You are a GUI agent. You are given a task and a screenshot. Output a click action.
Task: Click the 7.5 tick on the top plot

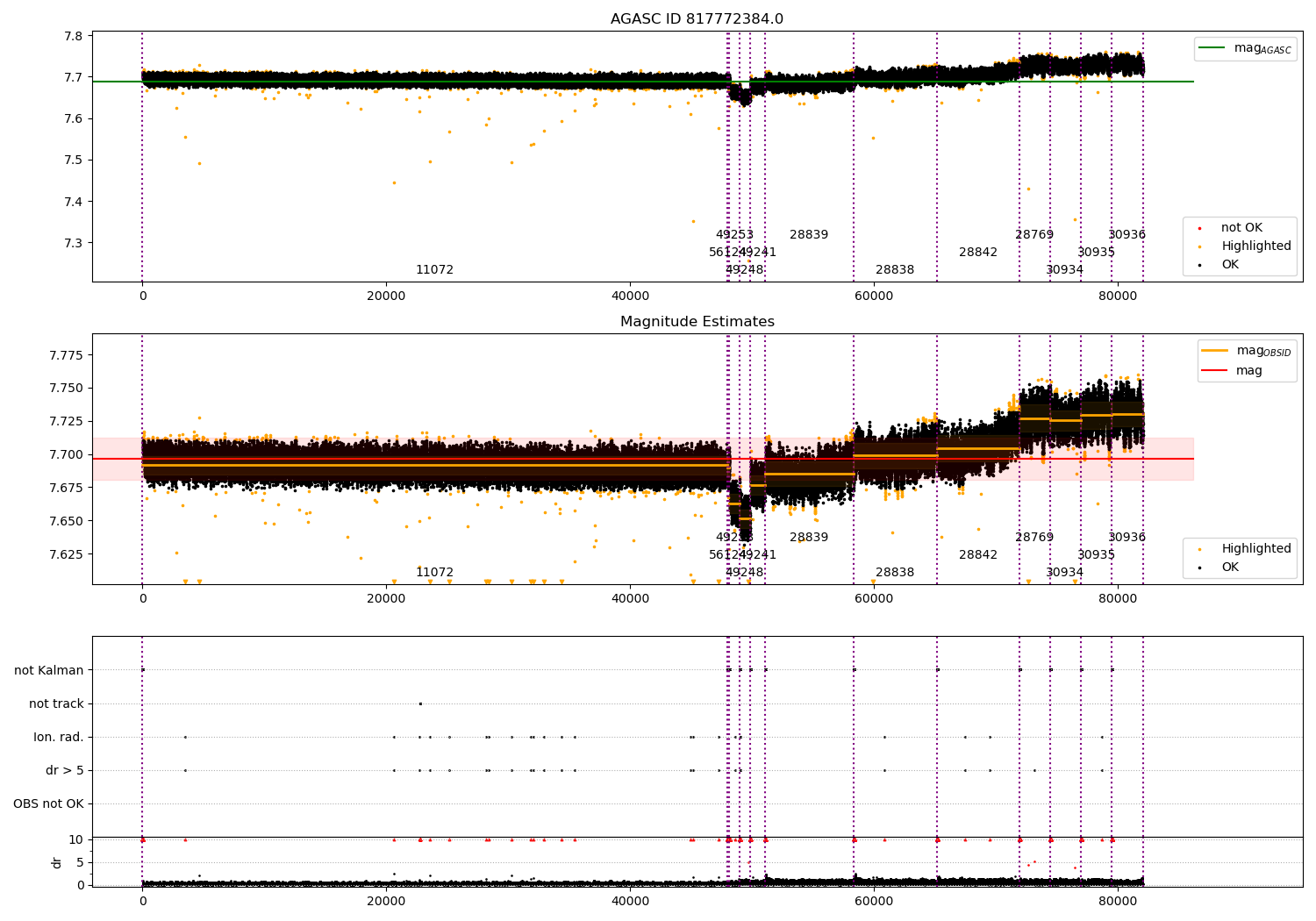point(74,161)
